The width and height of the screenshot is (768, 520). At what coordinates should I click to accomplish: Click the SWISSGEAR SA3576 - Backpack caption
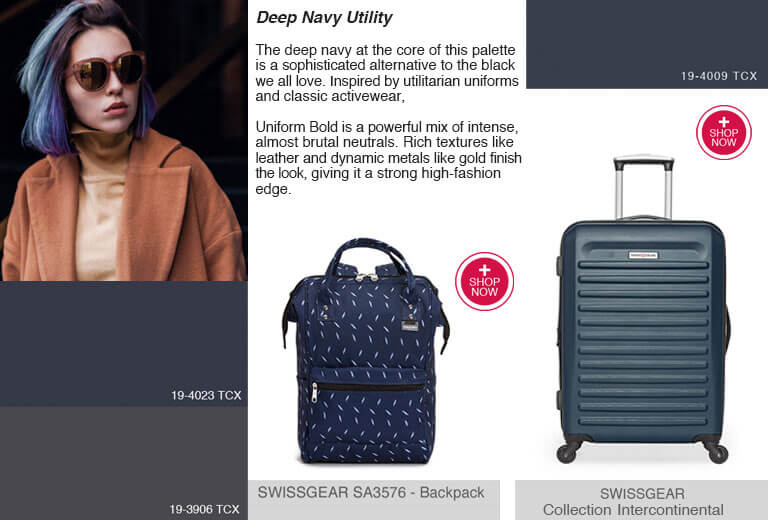(371, 493)
